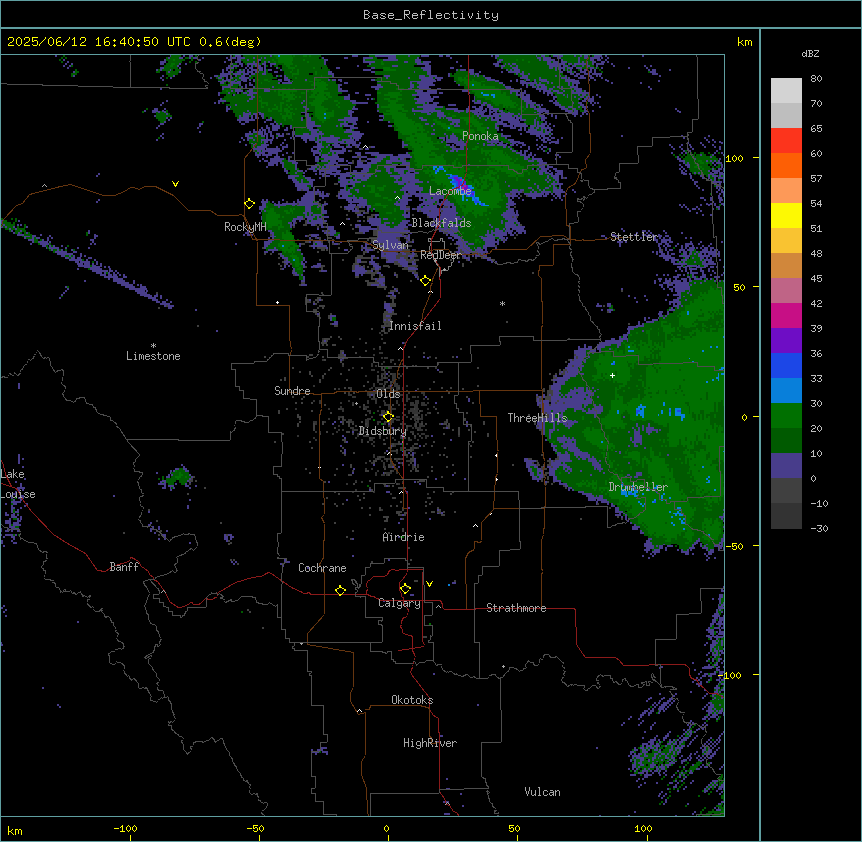This screenshot has height=842, width=862.
Task: Click the -100 tick on right km axis
Action: coord(731,675)
